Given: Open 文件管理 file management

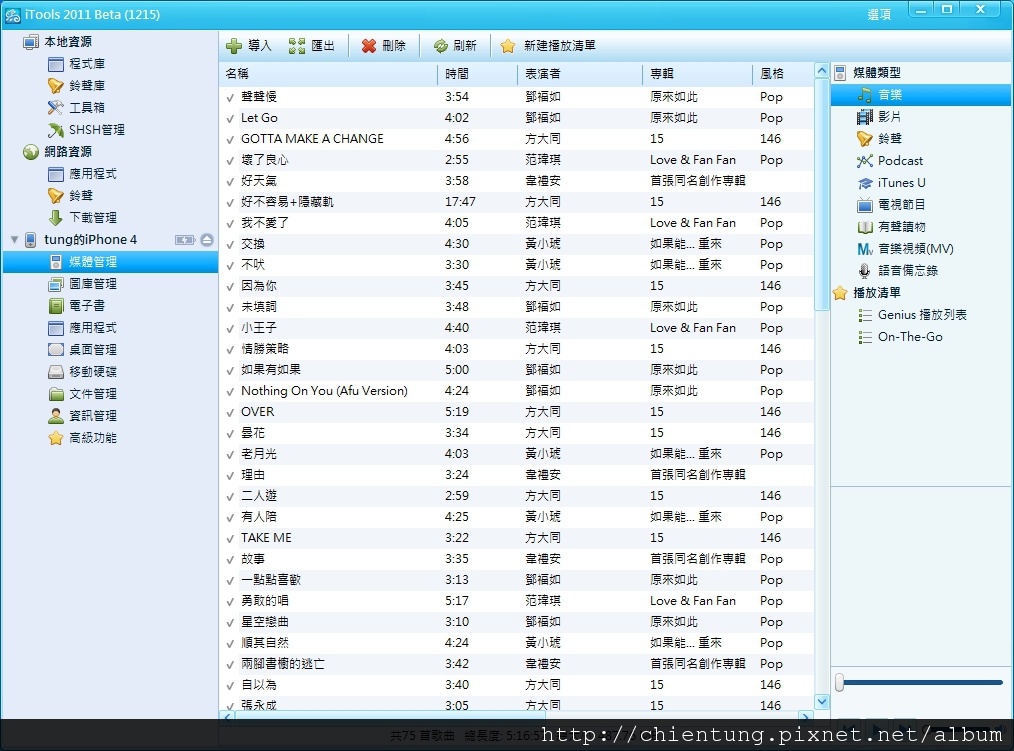Looking at the screenshot, I should click(82, 393).
